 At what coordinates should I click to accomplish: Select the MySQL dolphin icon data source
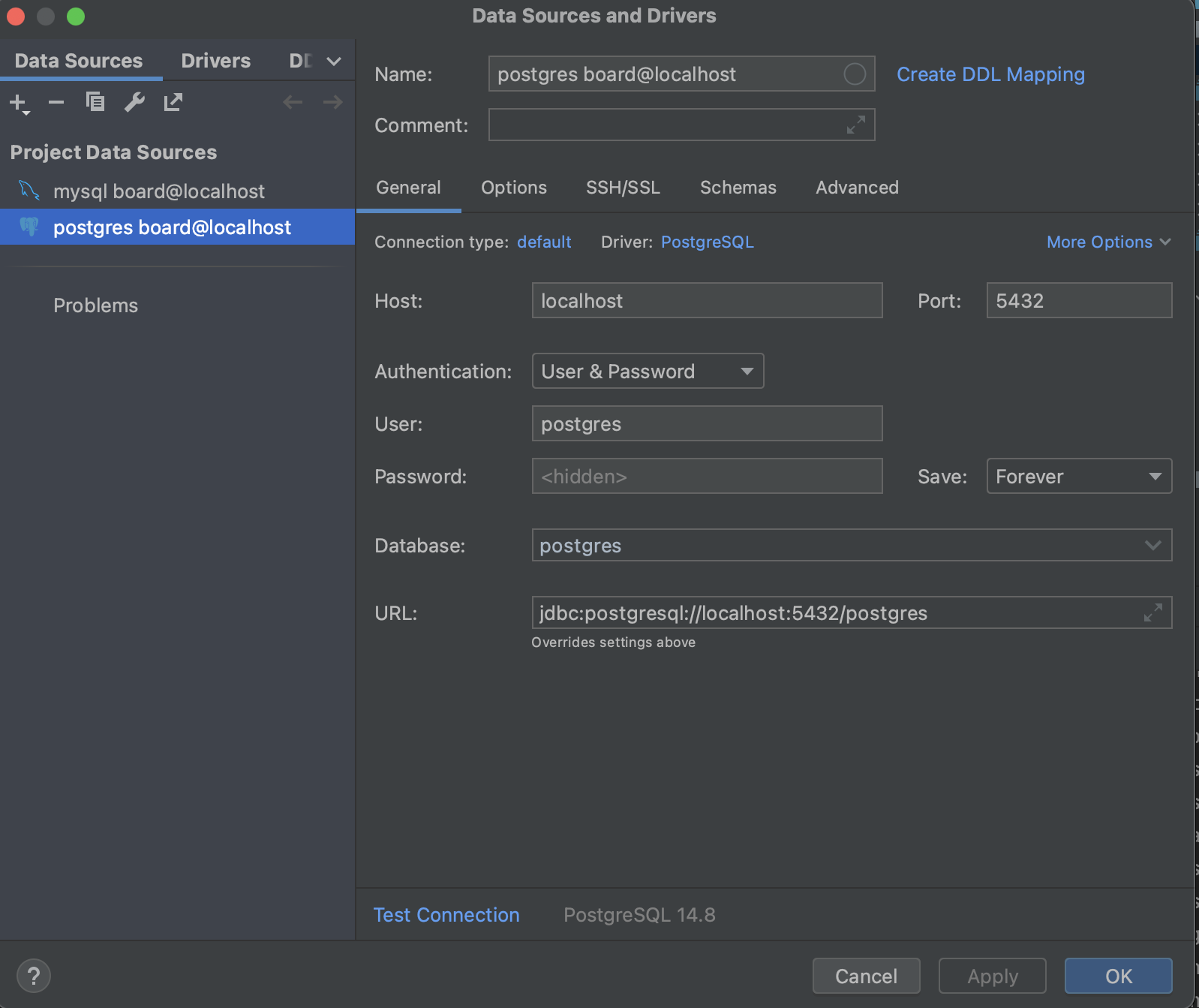point(29,191)
